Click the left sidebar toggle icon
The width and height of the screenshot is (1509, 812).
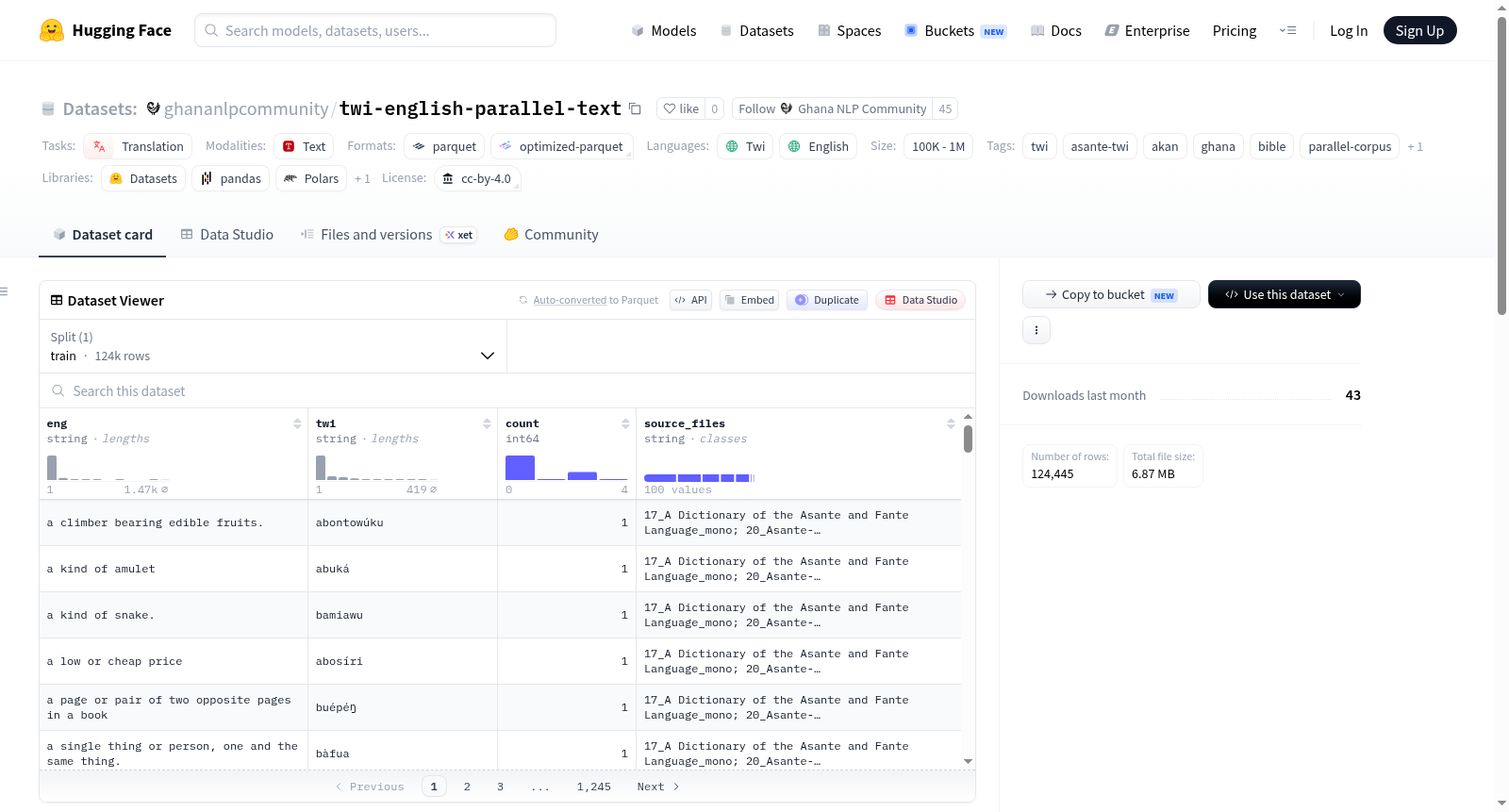(4, 291)
